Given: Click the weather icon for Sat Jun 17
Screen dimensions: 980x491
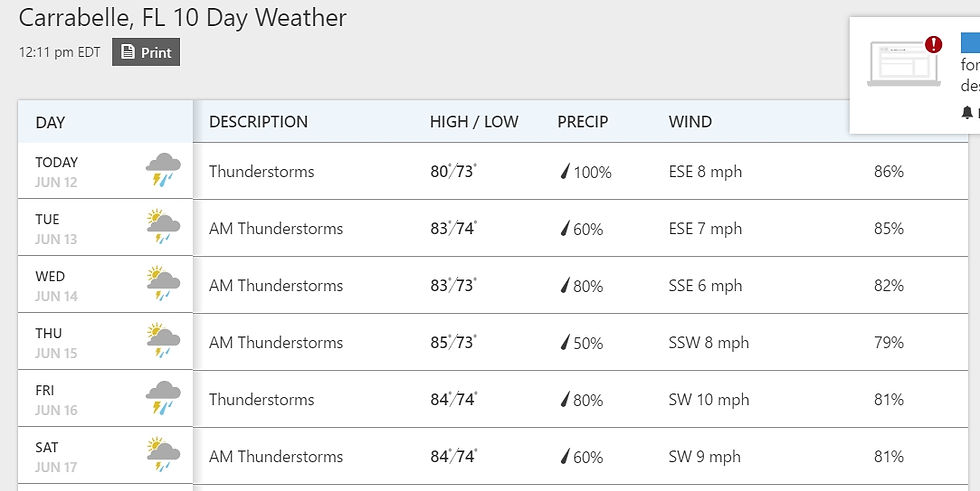Looking at the screenshot, I should [163, 455].
